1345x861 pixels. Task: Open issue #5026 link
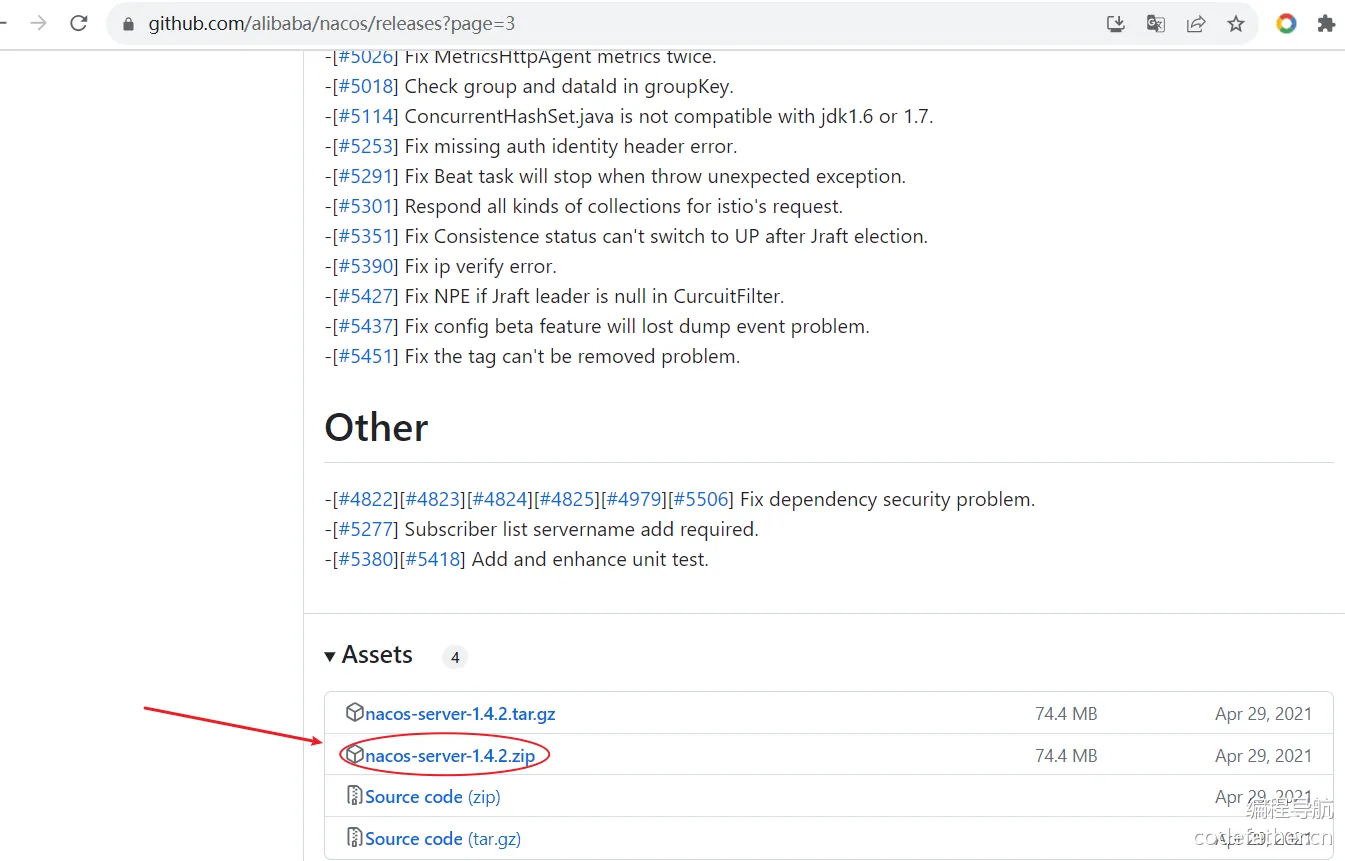tap(364, 57)
